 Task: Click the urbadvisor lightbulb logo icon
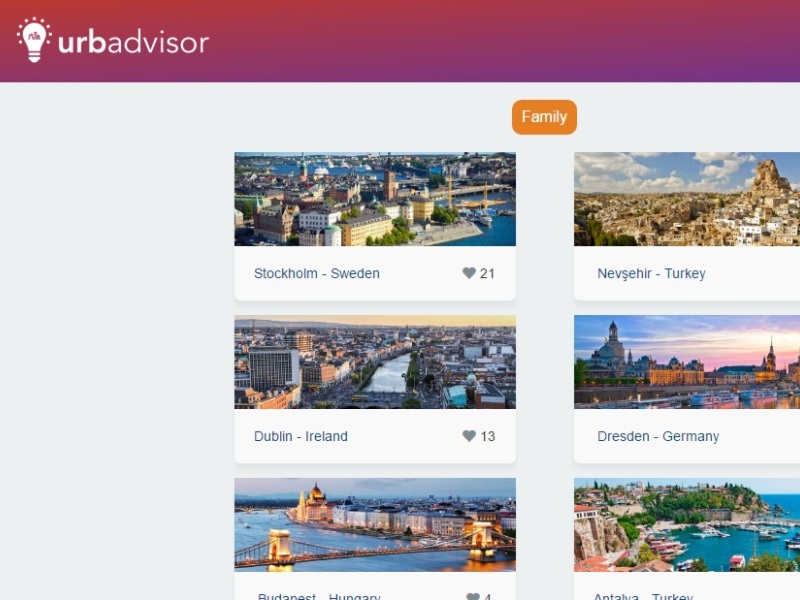click(34, 40)
